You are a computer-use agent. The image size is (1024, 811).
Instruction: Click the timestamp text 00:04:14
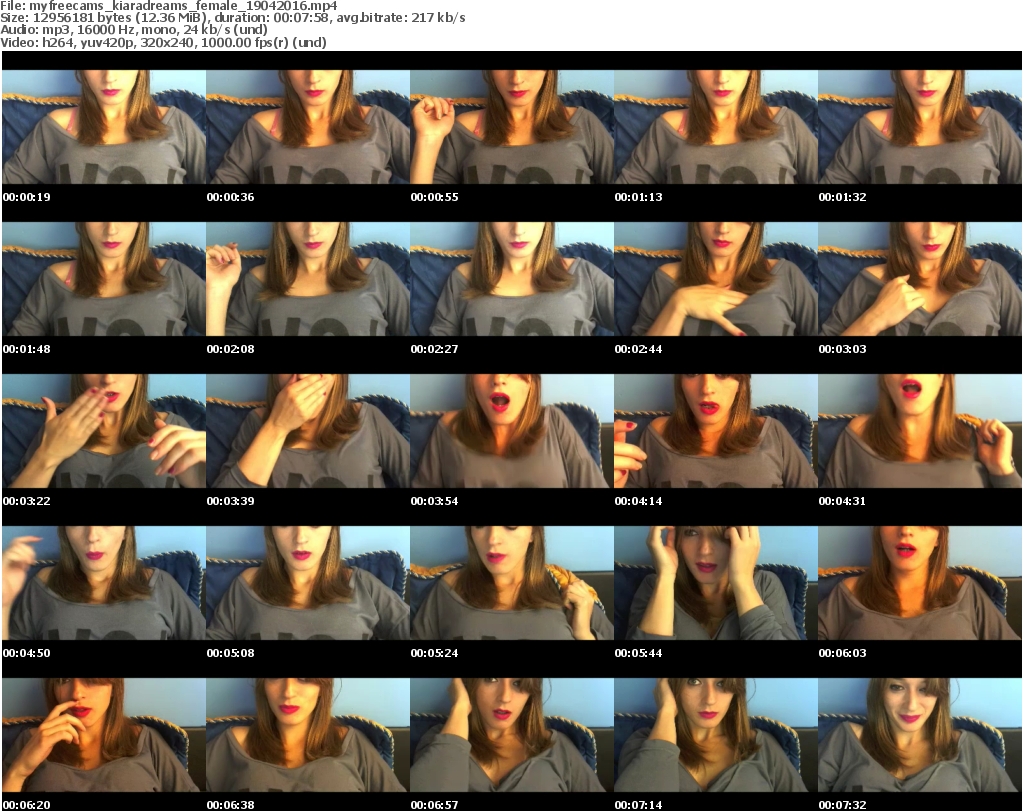[x=638, y=501]
